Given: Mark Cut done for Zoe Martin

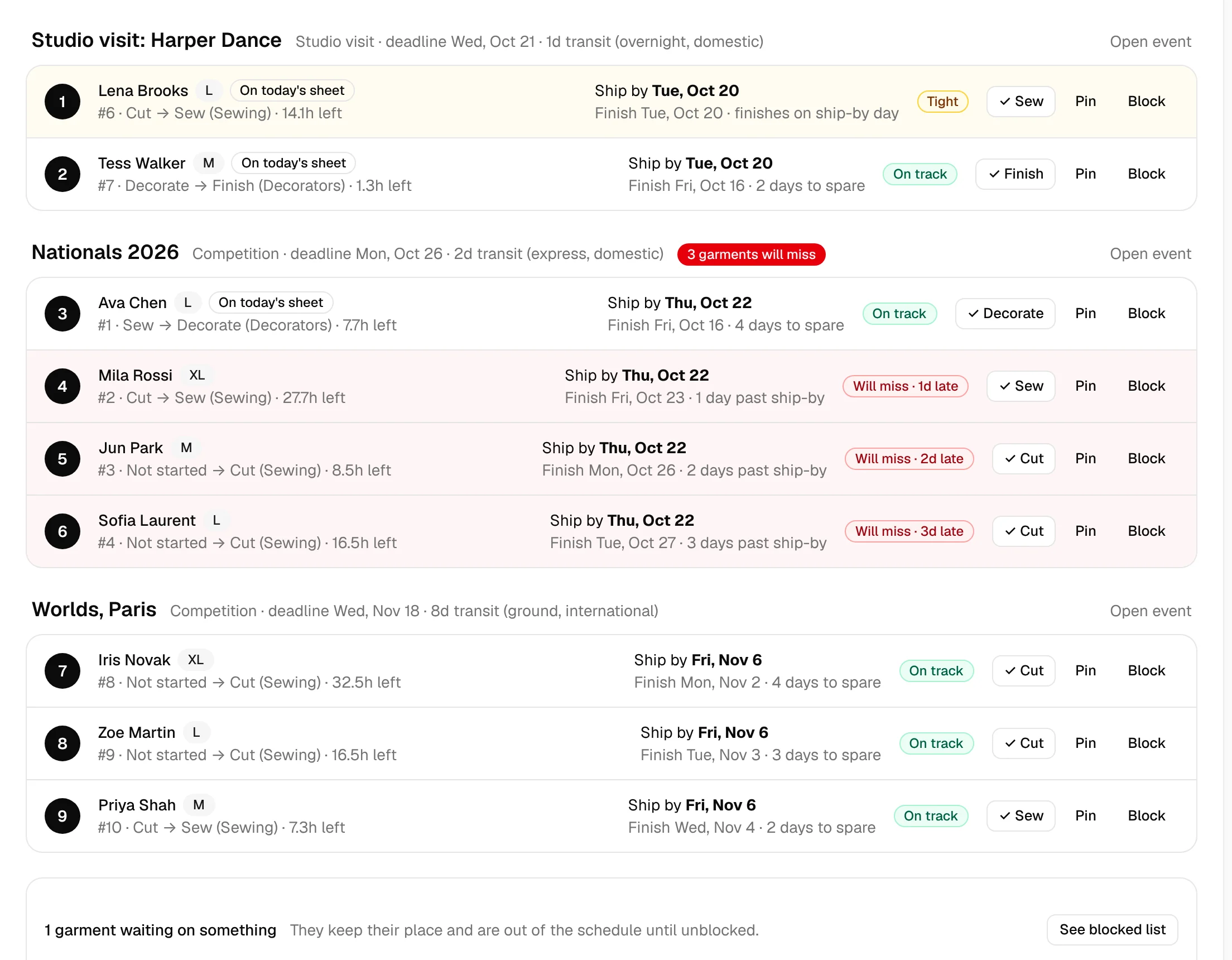Looking at the screenshot, I should coord(1023,743).
